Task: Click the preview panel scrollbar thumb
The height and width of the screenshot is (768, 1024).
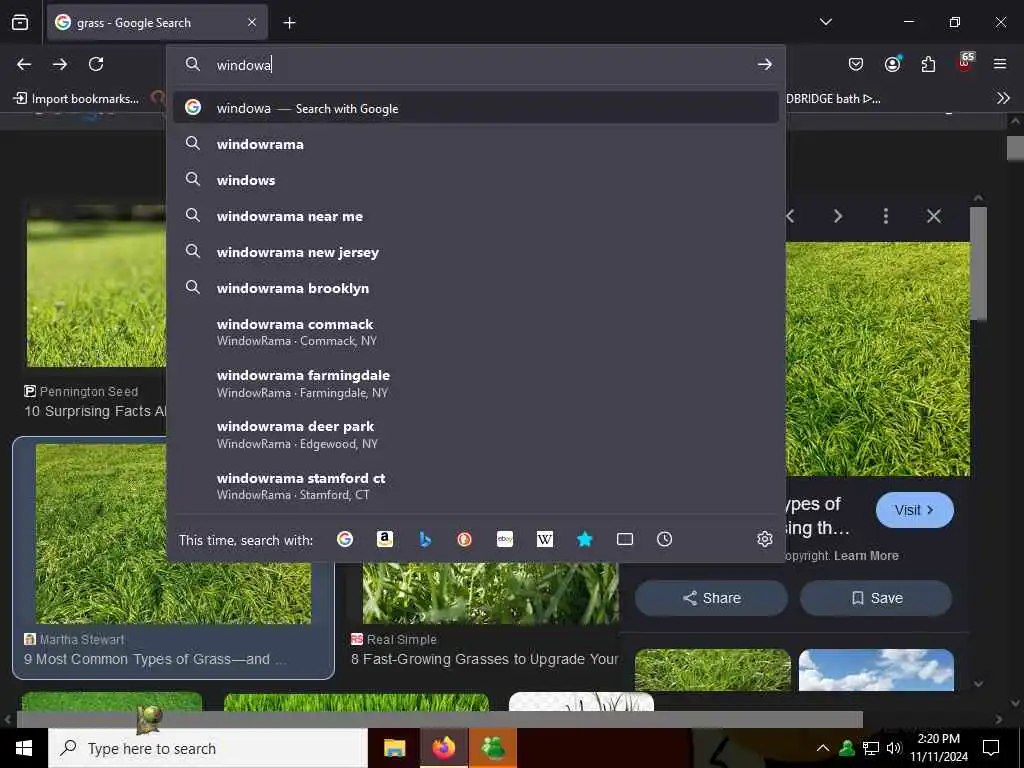Action: tap(978, 263)
